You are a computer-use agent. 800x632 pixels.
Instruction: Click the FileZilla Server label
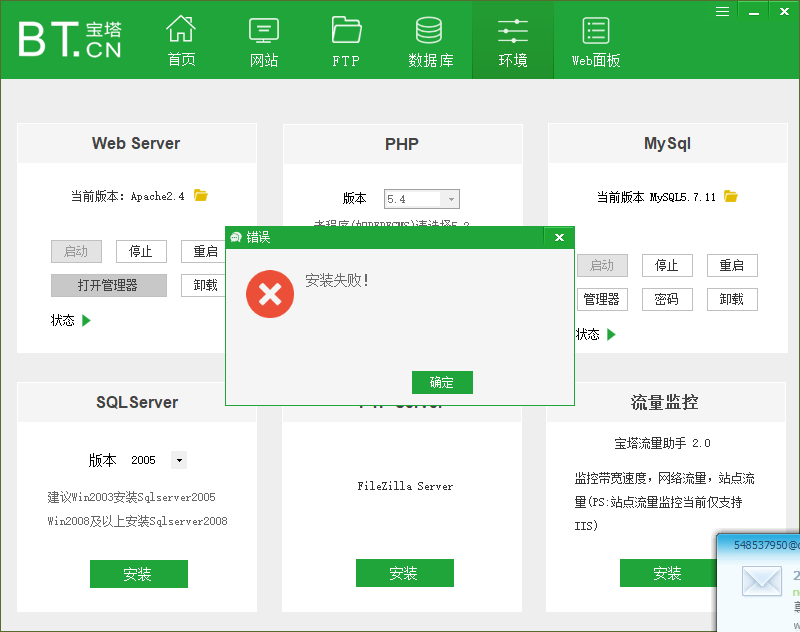pos(405,486)
